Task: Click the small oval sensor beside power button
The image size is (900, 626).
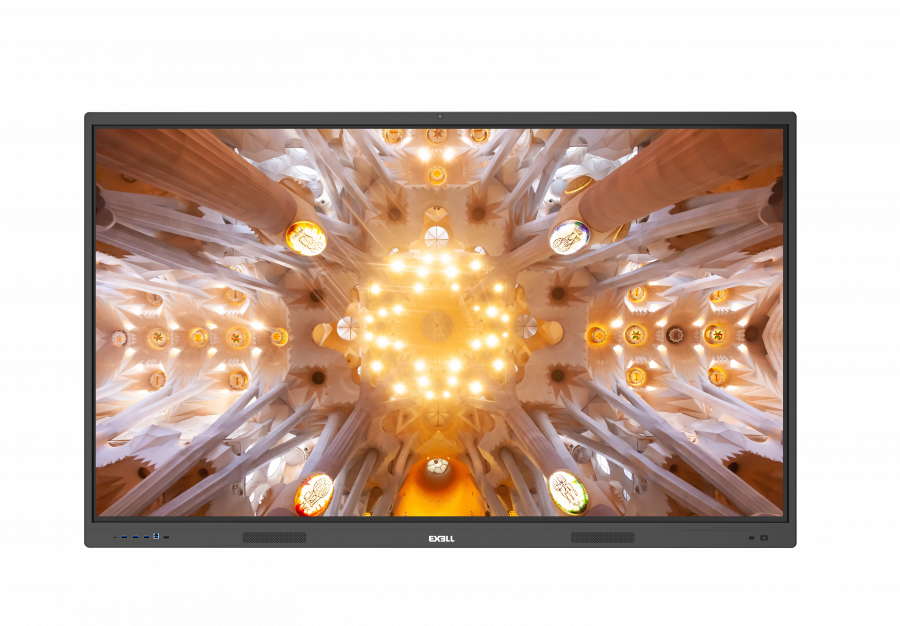Action: coord(751,538)
